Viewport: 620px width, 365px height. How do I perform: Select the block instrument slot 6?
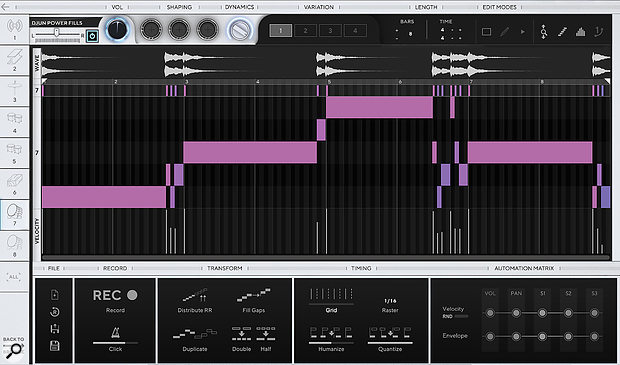tap(15, 184)
